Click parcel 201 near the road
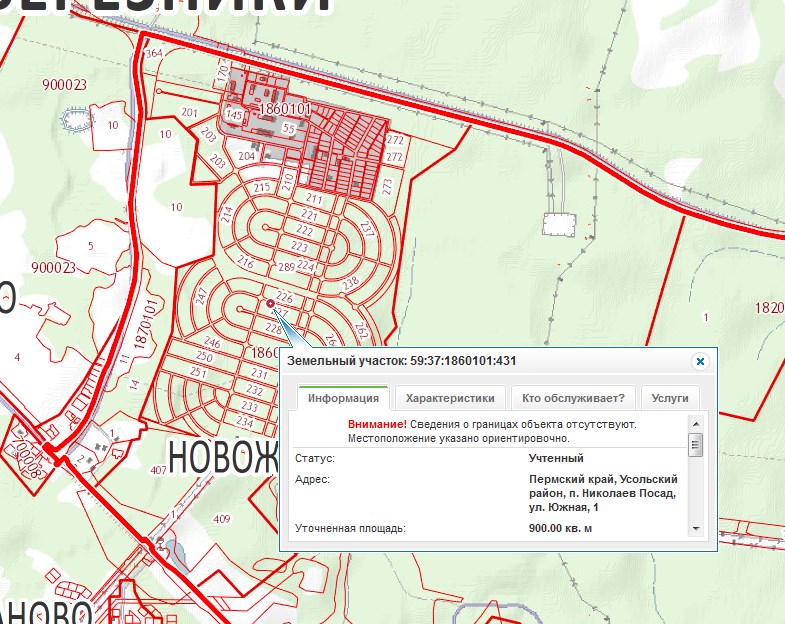 tap(190, 113)
